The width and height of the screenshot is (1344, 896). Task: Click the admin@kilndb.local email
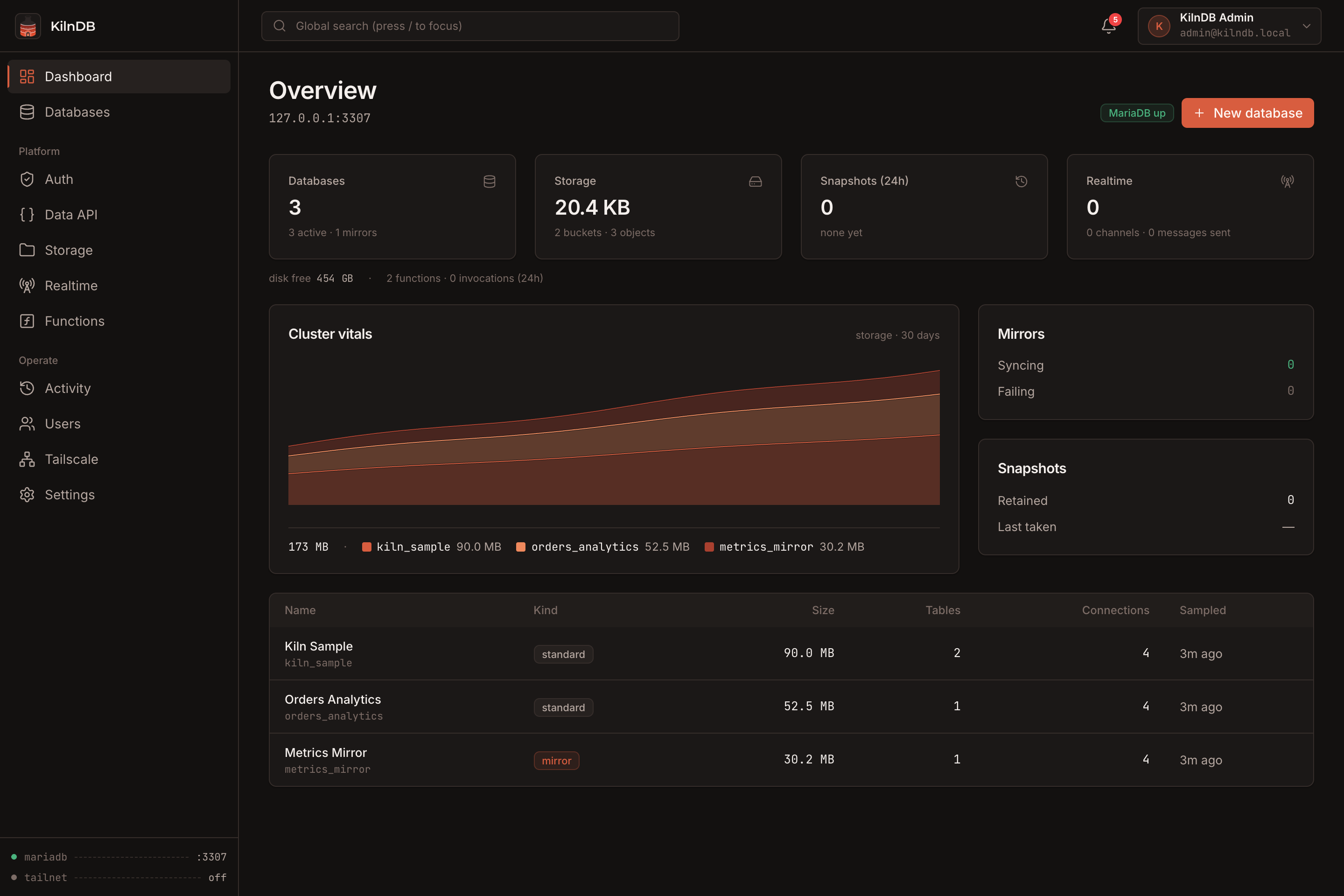click(1235, 33)
